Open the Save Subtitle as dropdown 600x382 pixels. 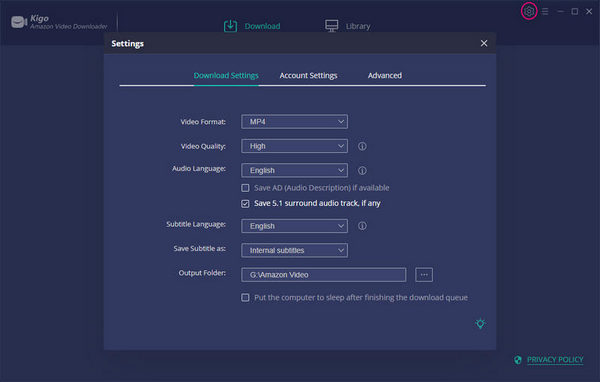(294, 250)
